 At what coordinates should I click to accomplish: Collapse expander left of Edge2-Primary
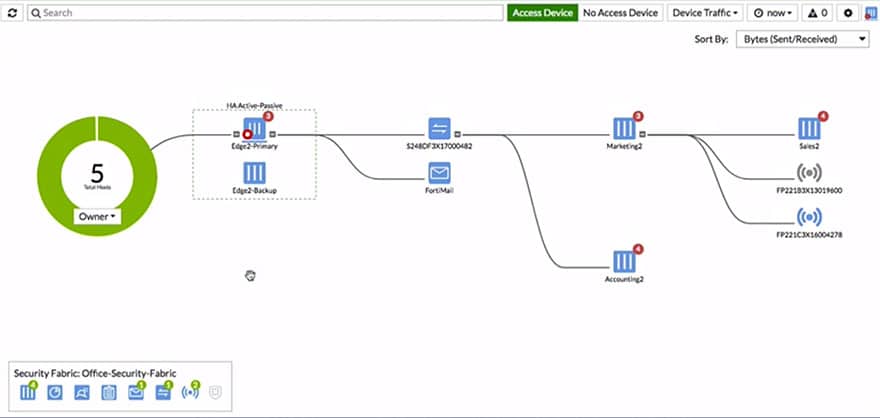(236, 134)
